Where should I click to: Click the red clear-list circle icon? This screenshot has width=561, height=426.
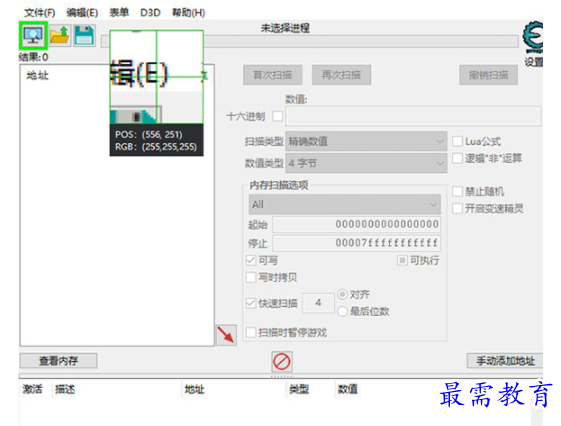[x=282, y=362]
